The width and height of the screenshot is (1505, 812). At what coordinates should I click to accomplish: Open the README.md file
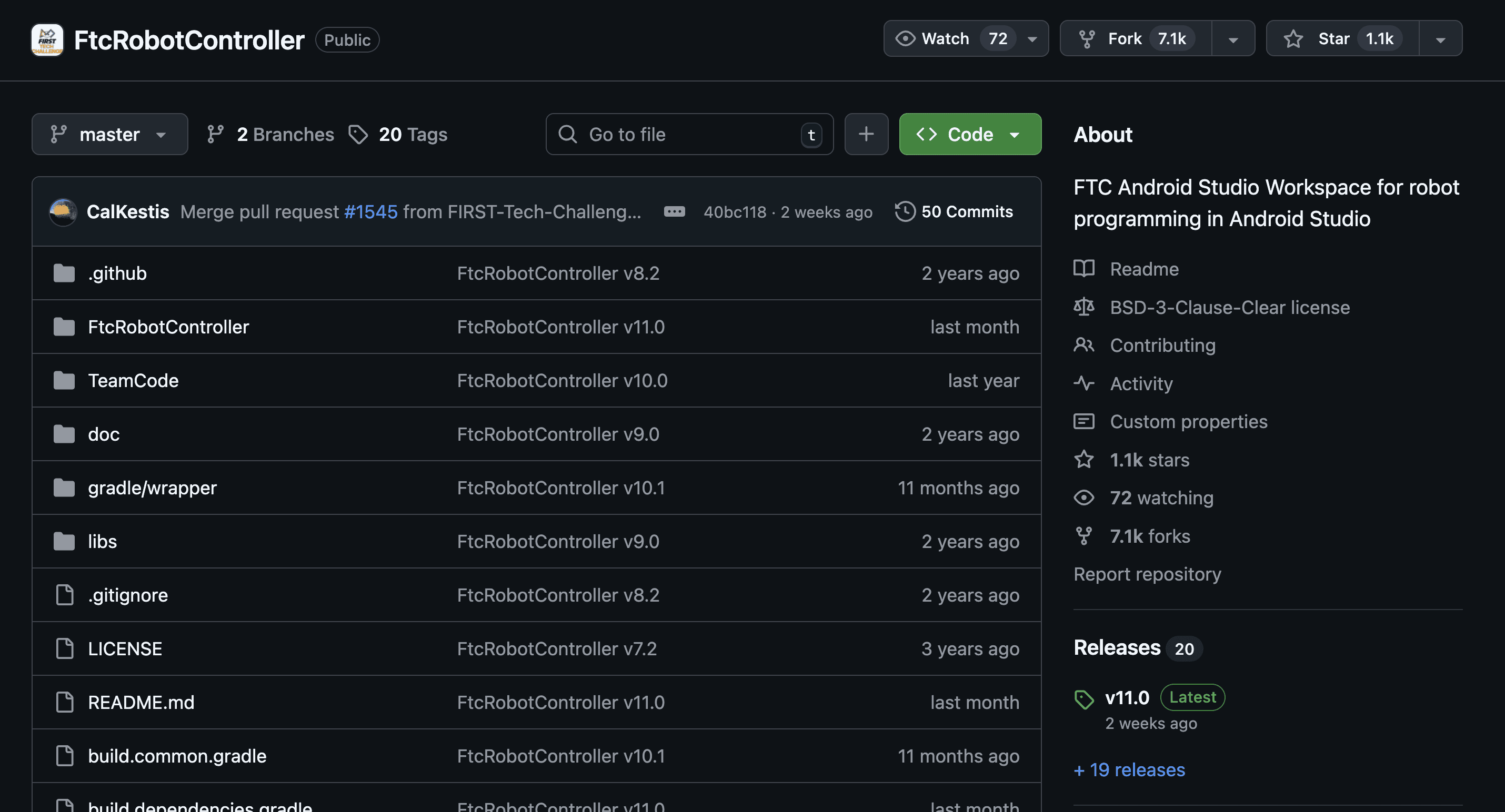tap(141, 702)
